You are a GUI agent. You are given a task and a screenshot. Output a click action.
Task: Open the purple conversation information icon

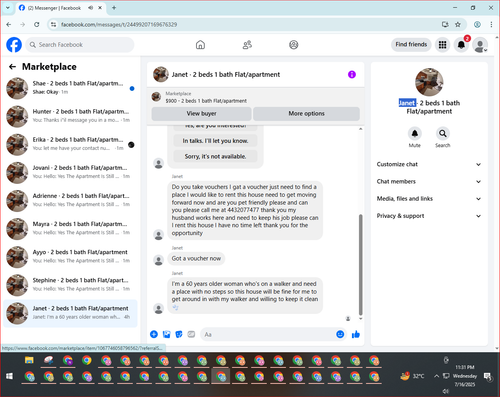(x=352, y=74)
